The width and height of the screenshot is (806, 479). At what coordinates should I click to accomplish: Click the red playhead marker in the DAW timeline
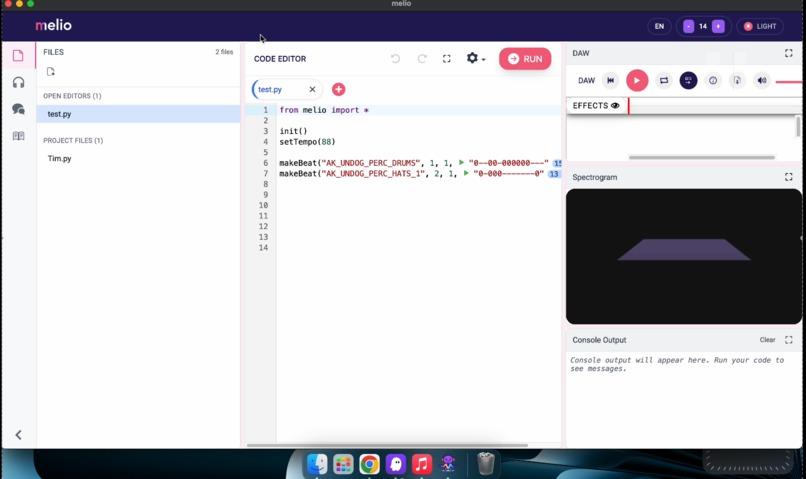629,106
